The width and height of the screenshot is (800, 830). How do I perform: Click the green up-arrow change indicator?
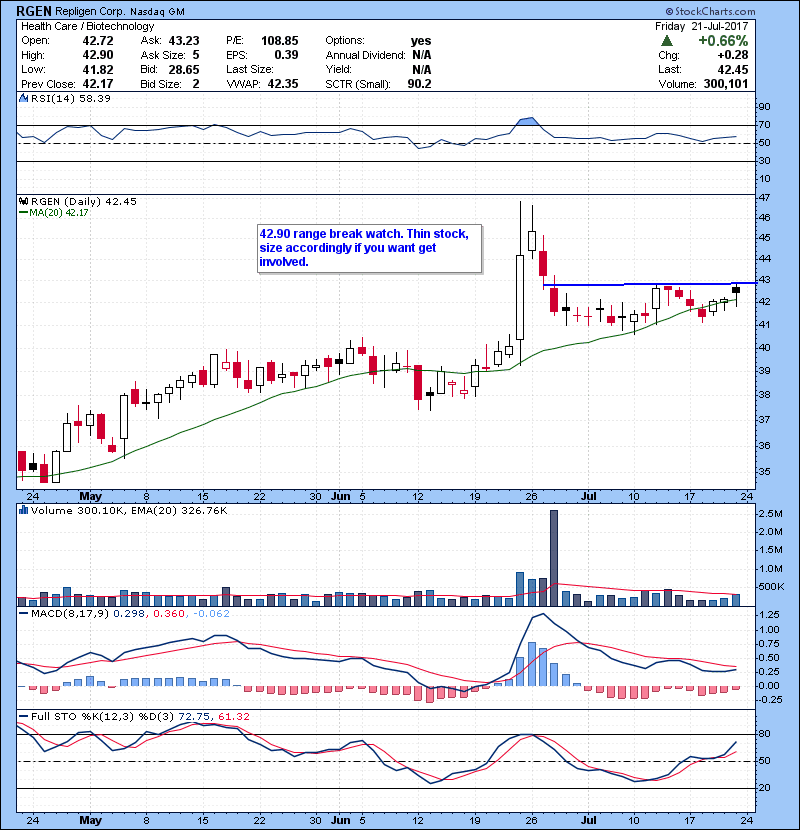[667, 41]
